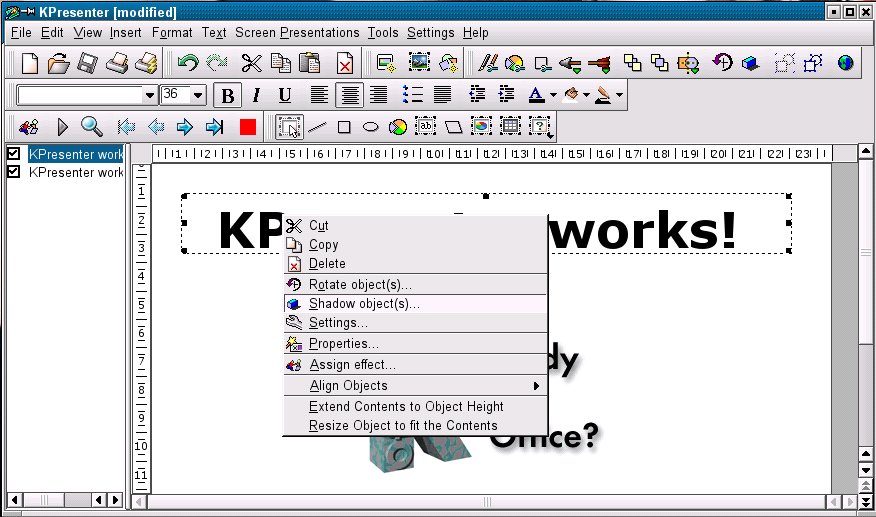Paste from clipboard toolbar icon

pyautogui.click(x=310, y=63)
